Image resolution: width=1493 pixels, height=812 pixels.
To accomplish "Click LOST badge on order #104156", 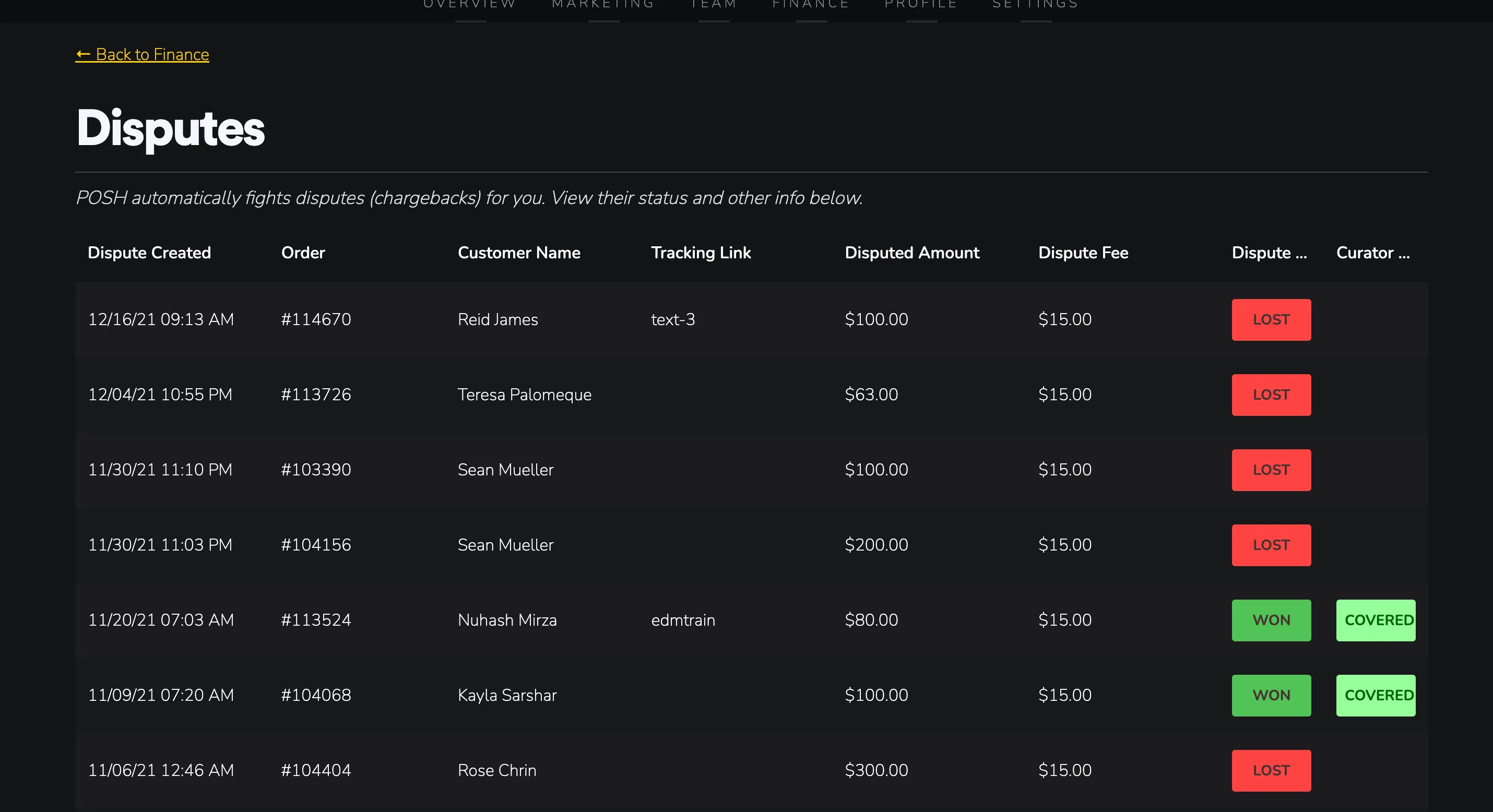I will click(x=1271, y=545).
